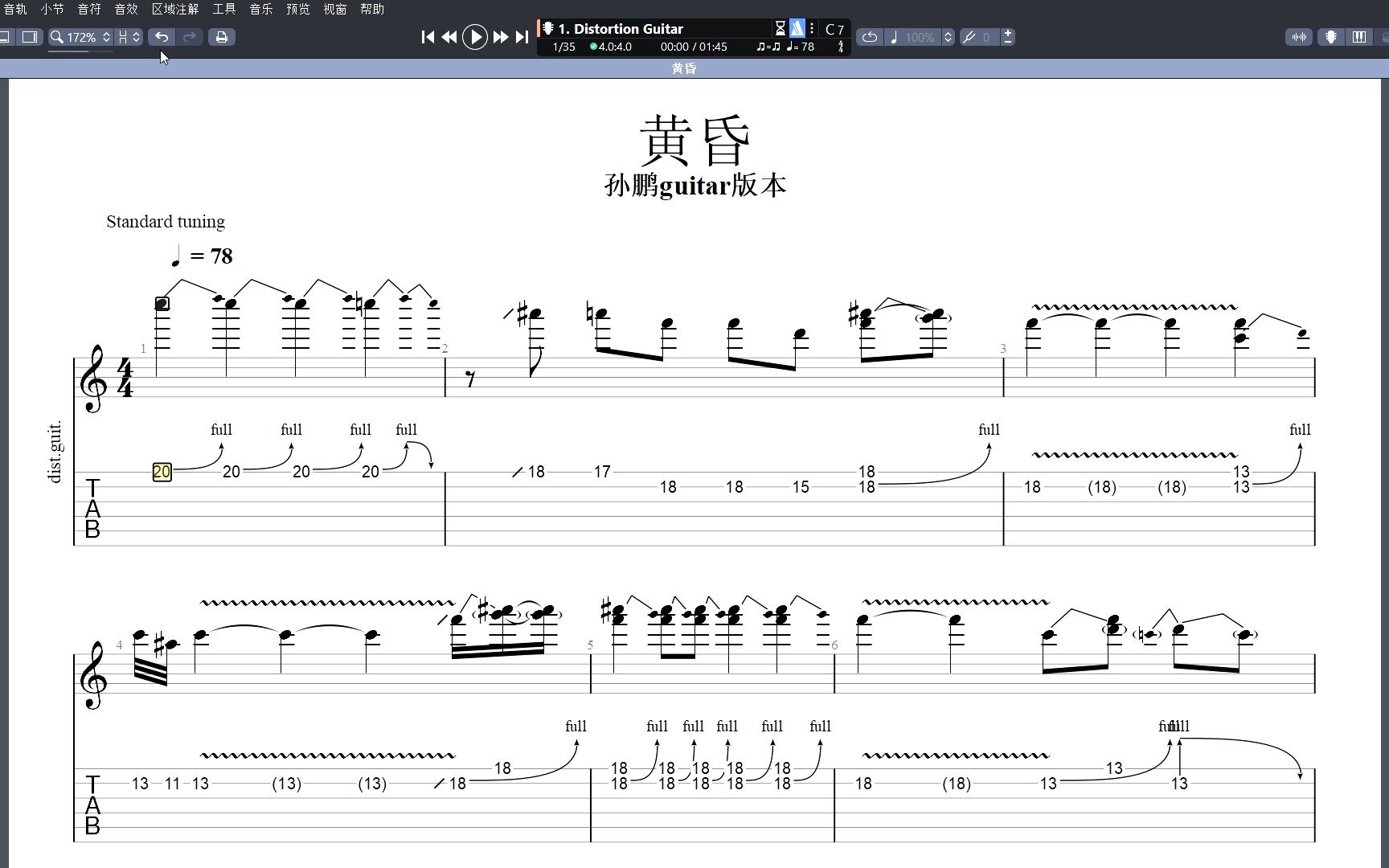This screenshot has width=1389, height=868.
Task: Open the 工具 (Tools) menu
Action: [224, 9]
